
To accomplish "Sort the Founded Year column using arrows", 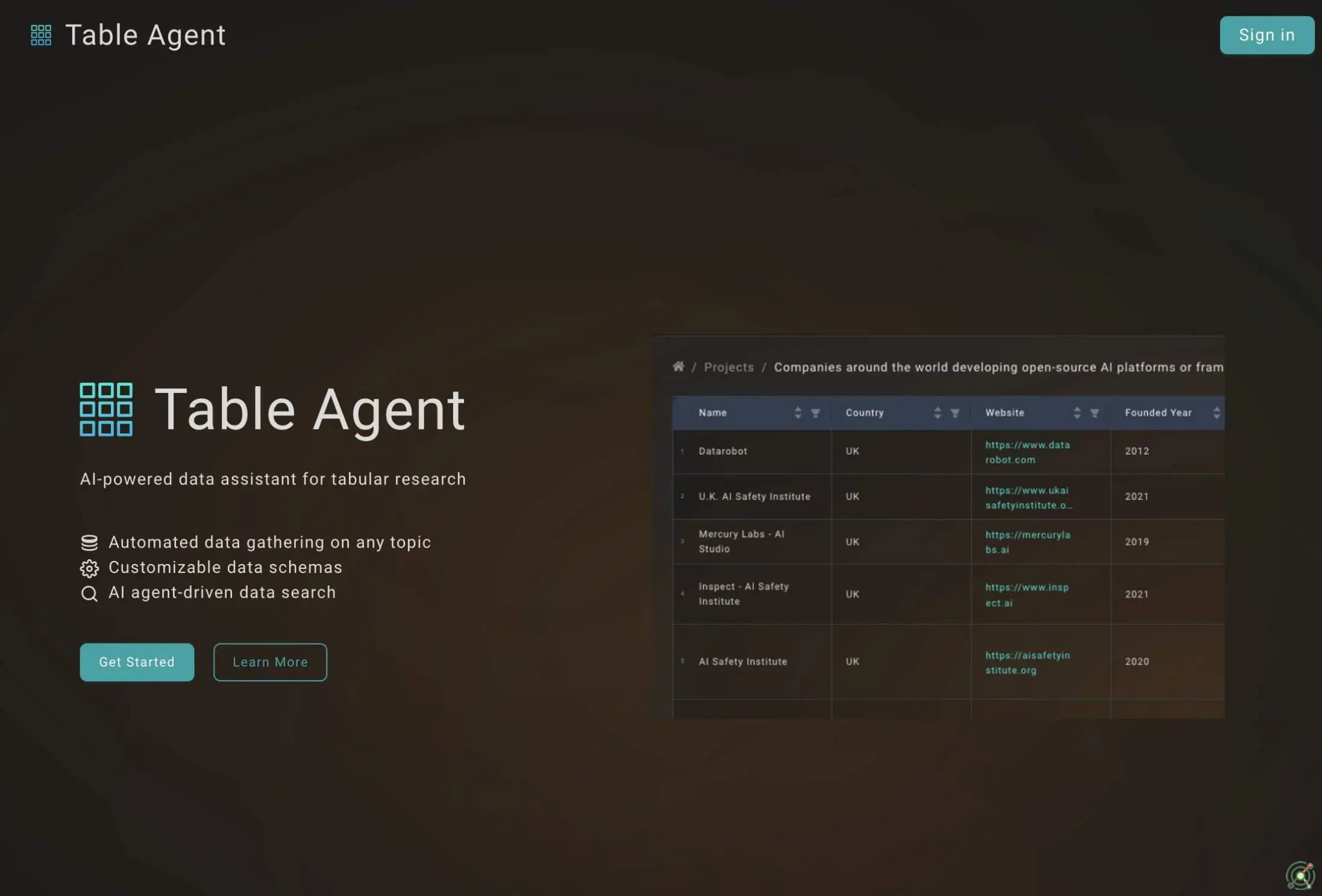I will click(1217, 413).
